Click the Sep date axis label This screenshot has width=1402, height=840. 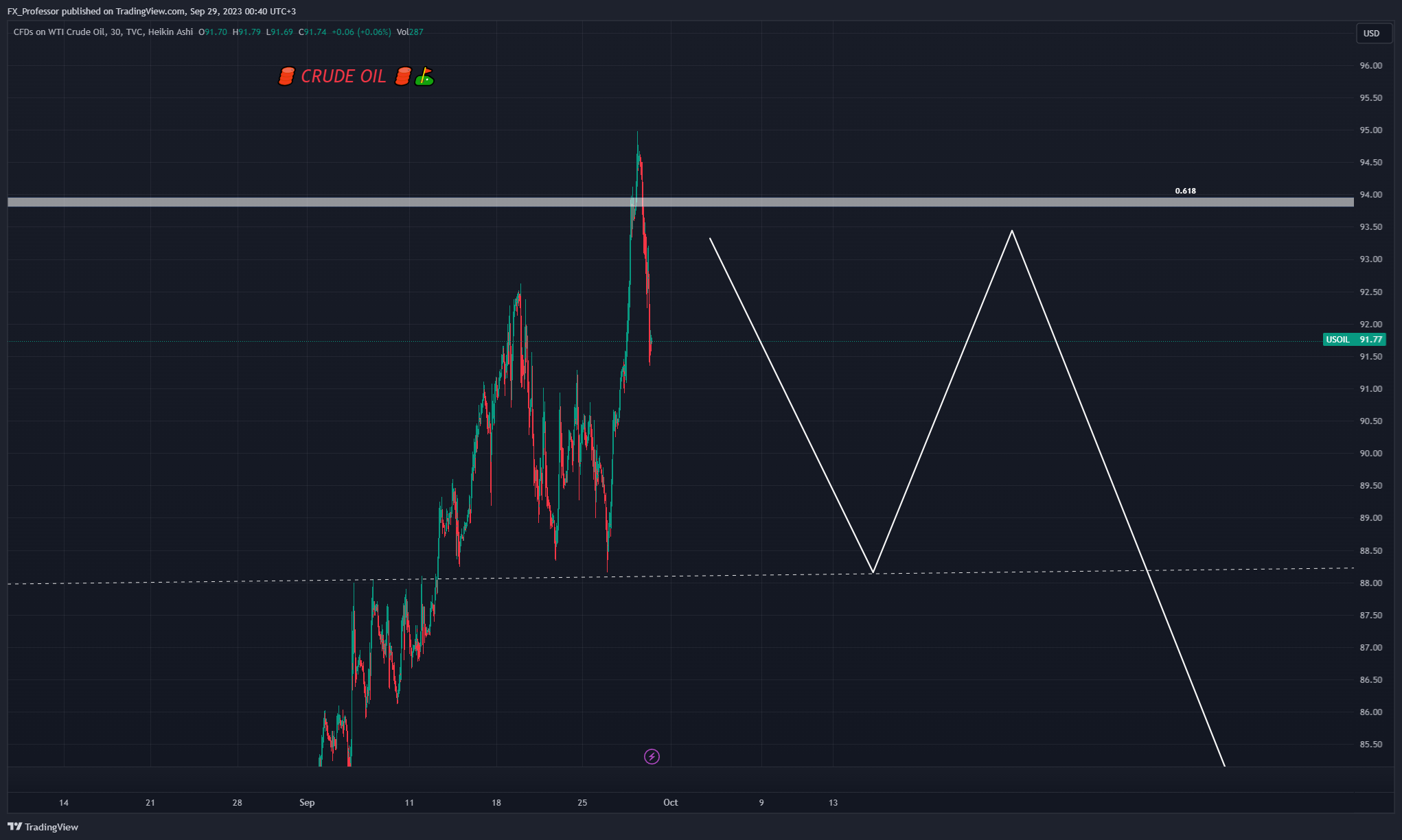(307, 802)
